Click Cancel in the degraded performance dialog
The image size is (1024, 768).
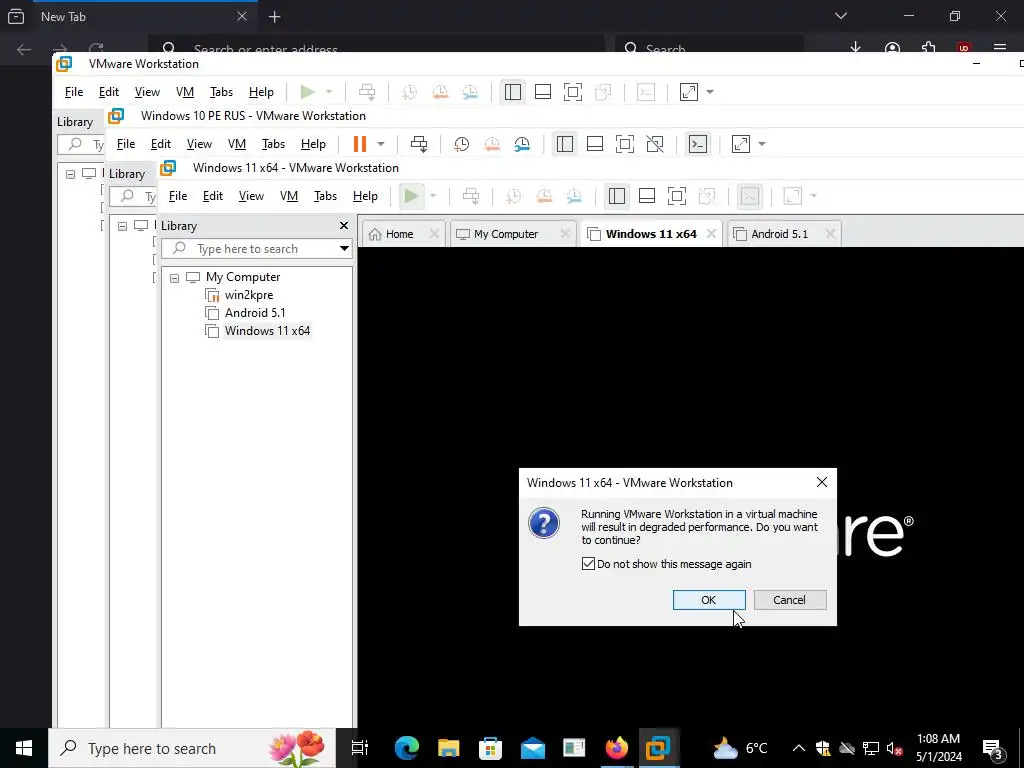coord(790,600)
